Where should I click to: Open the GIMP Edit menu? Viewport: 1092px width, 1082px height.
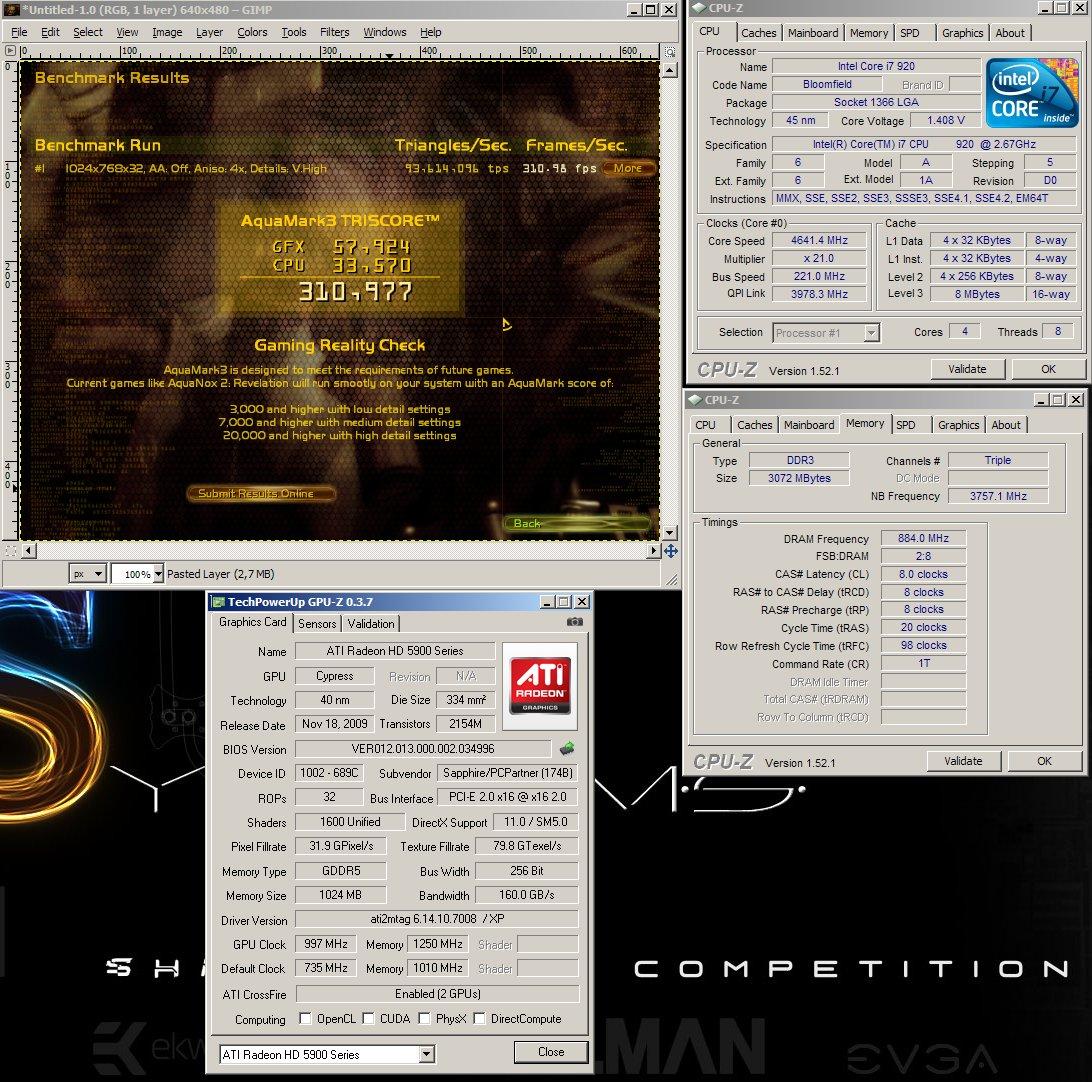[x=50, y=32]
